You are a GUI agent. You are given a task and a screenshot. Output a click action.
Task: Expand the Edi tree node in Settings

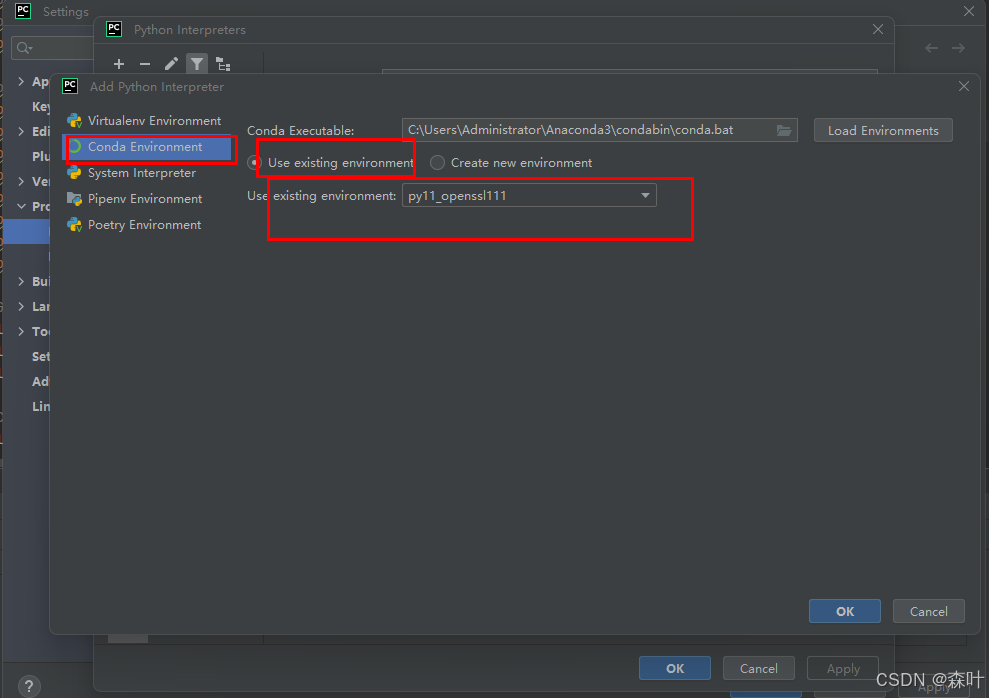21,131
